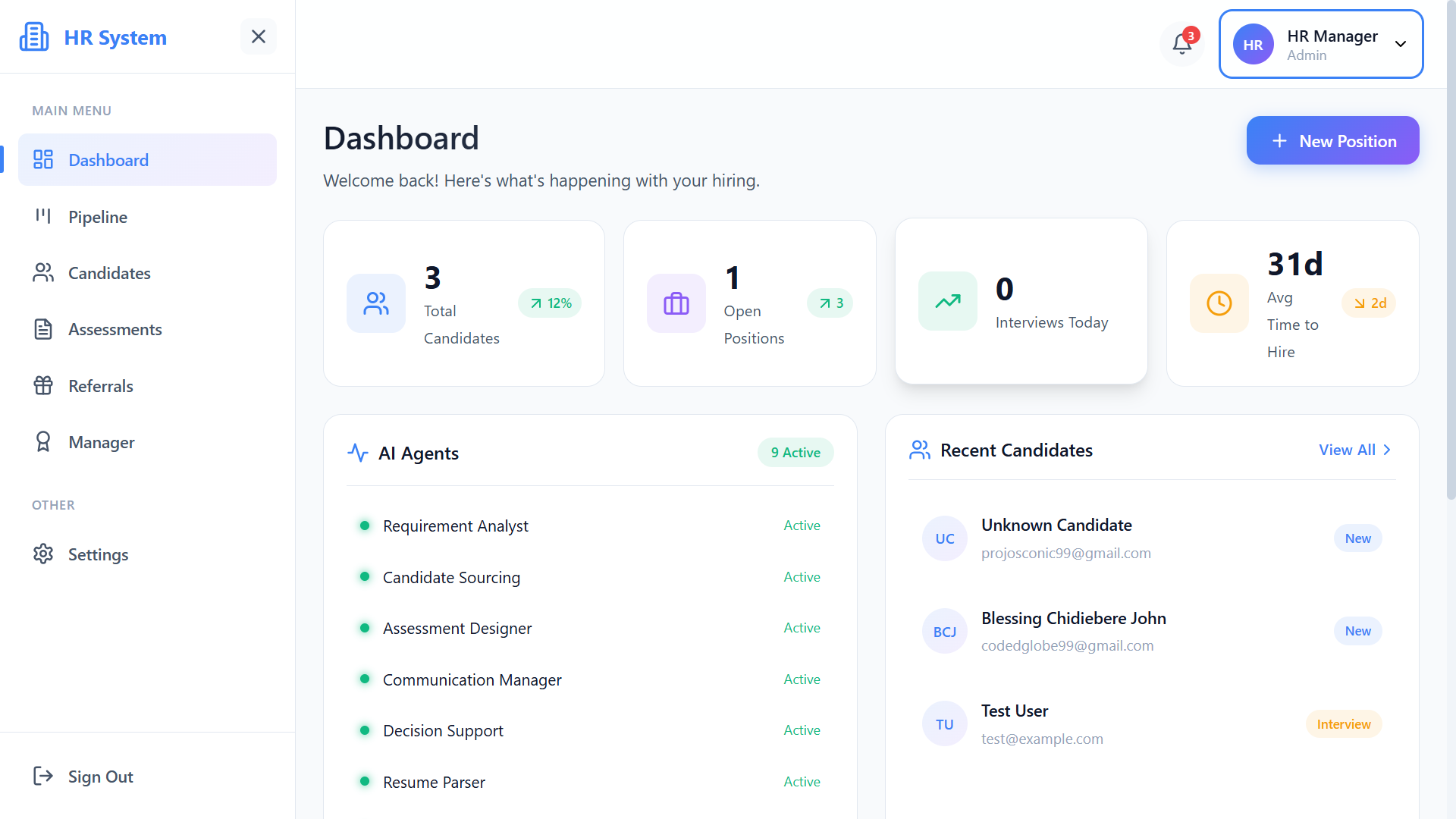This screenshot has width=1456, height=819.
Task: Open the Assessments section
Action: (x=115, y=329)
